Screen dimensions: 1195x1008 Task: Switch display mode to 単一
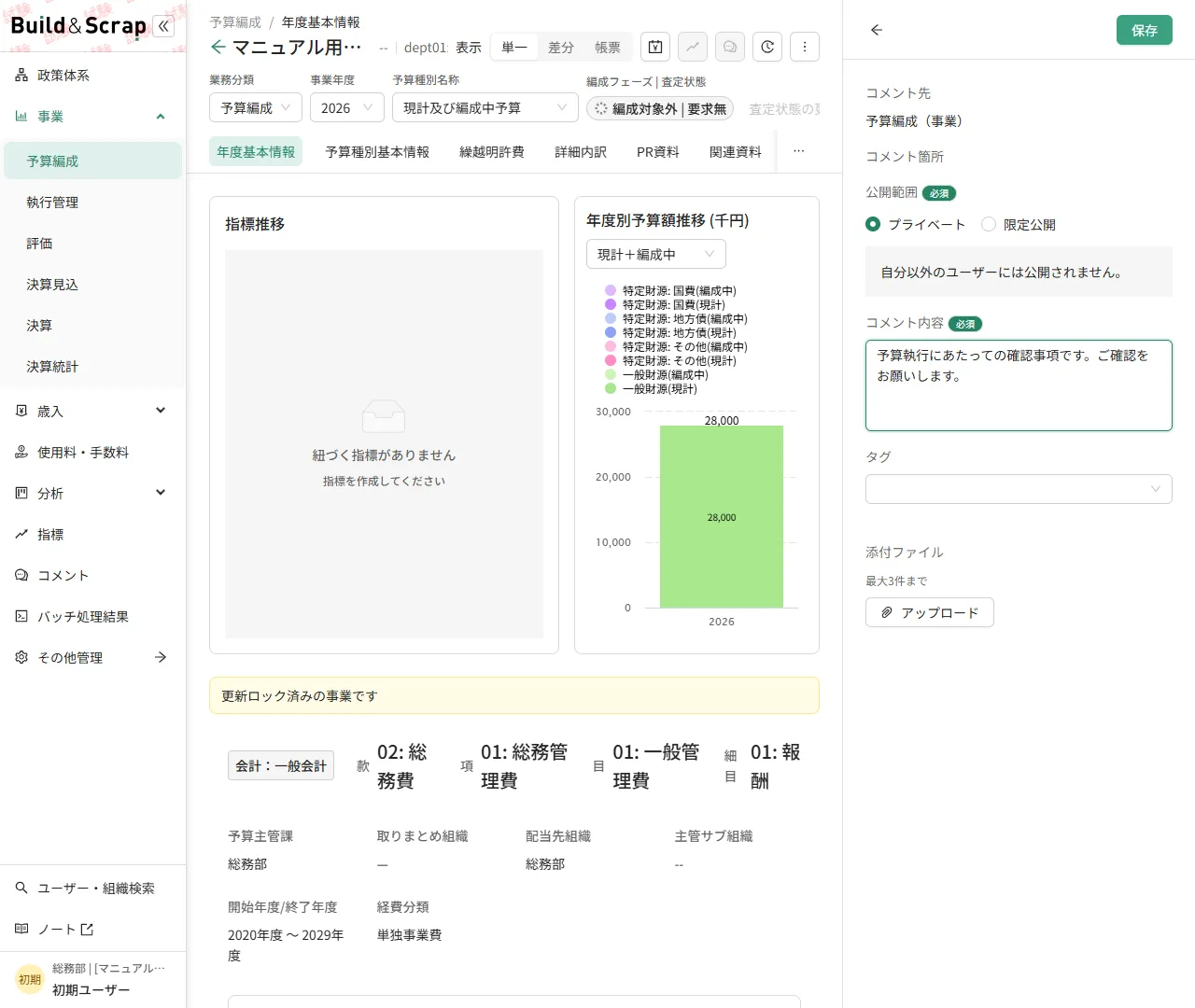click(x=514, y=47)
